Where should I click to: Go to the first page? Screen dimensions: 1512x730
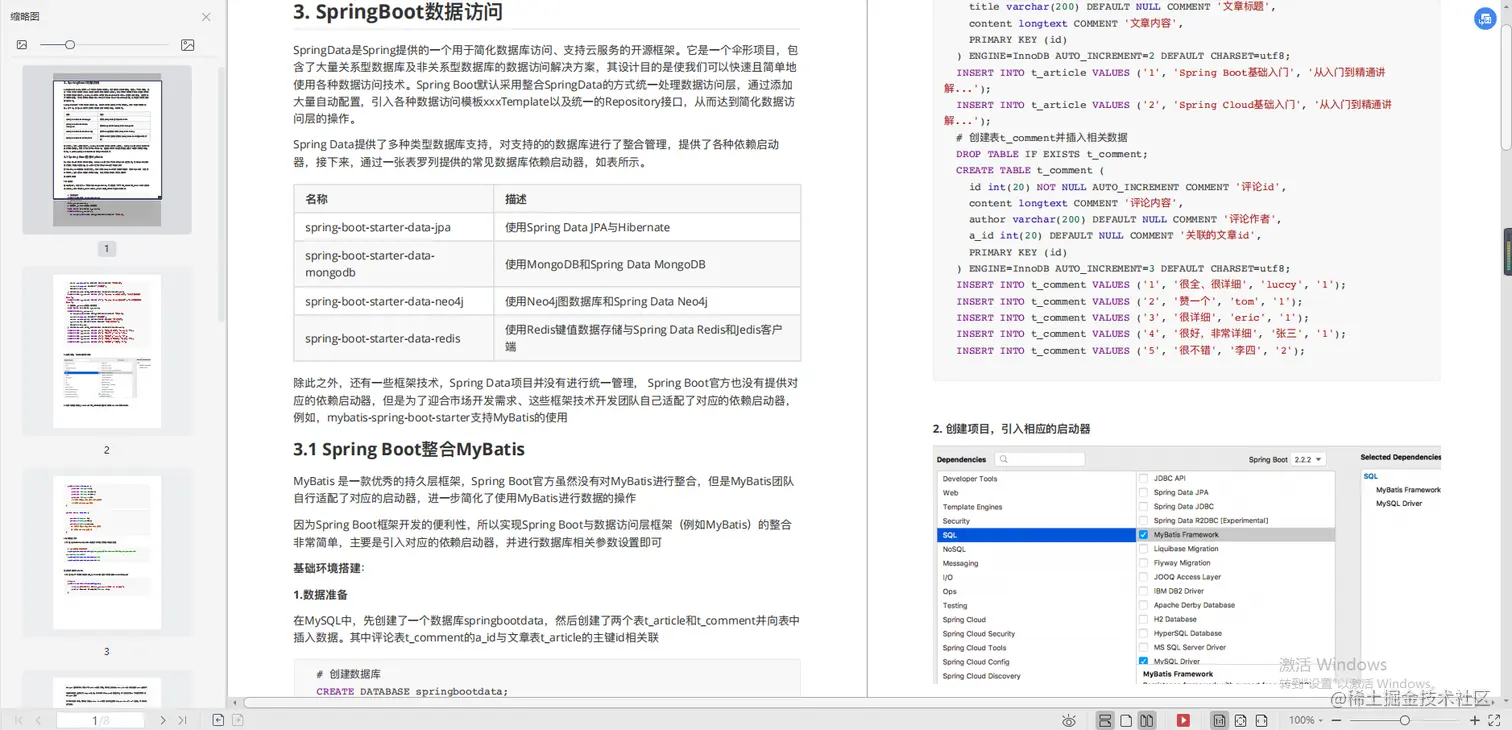click(19, 720)
